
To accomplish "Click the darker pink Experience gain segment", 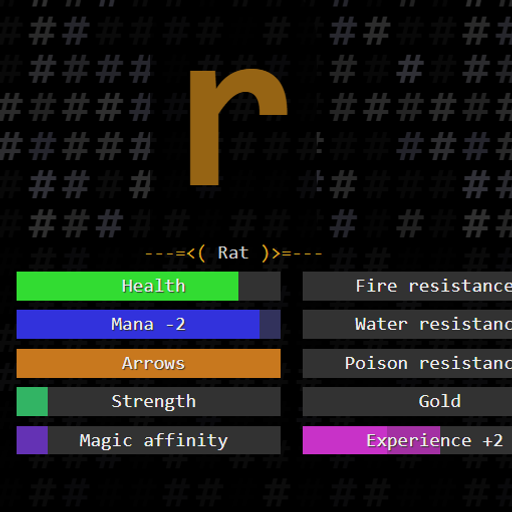I will tap(414, 440).
